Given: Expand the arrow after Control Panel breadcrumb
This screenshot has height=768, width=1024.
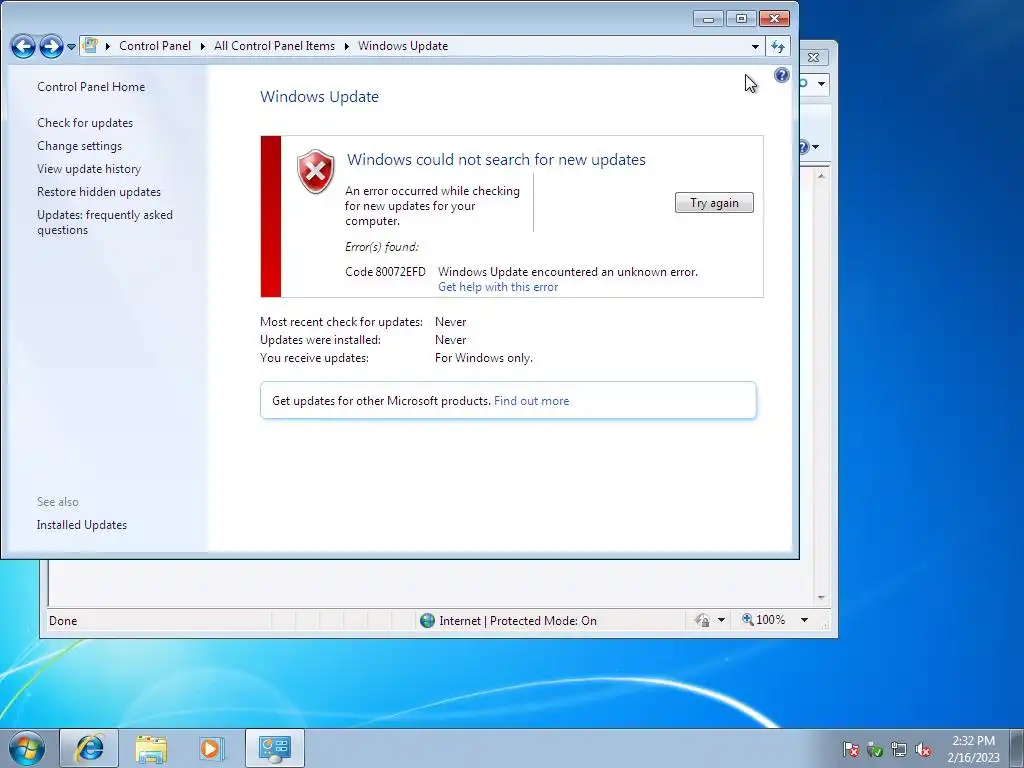Looking at the screenshot, I should coord(202,46).
